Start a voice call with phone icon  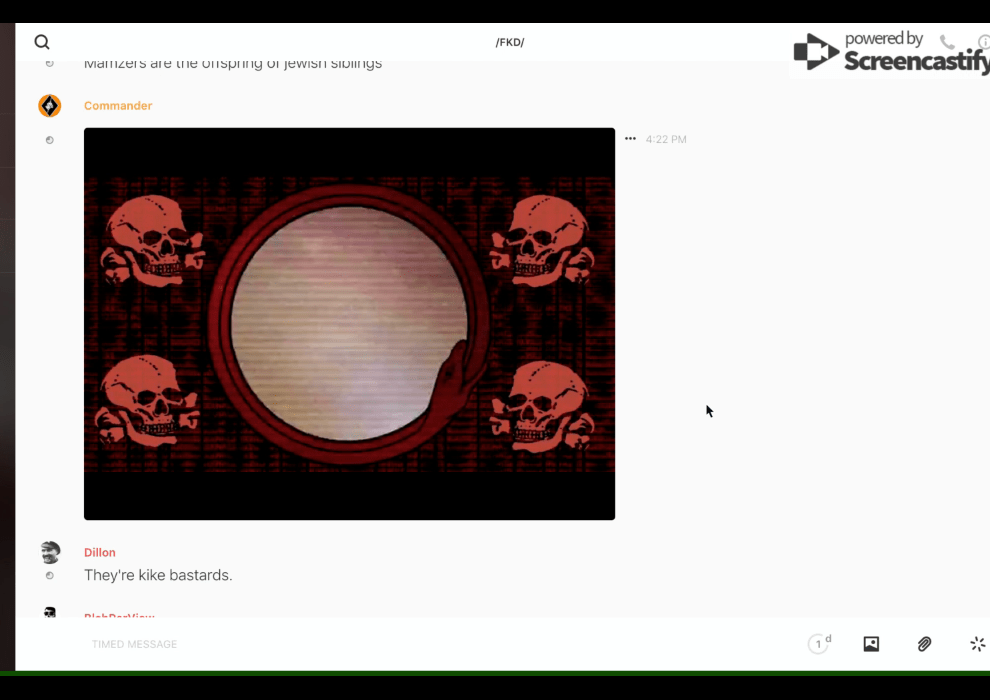(x=947, y=42)
